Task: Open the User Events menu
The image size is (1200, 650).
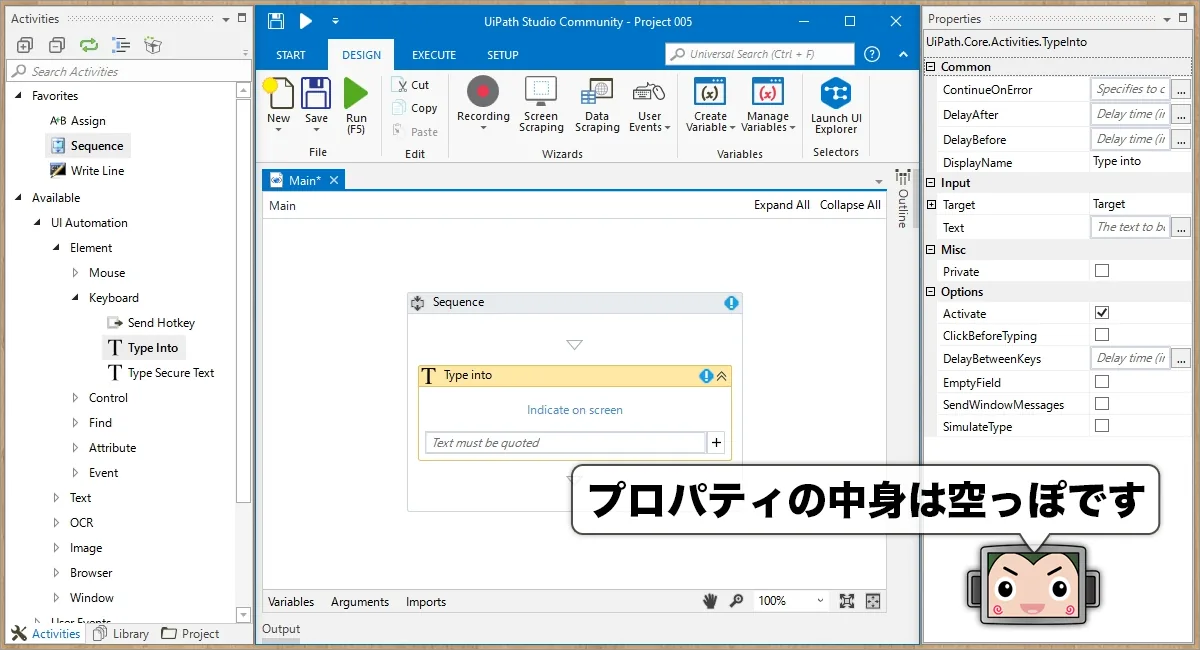Action: point(650,106)
